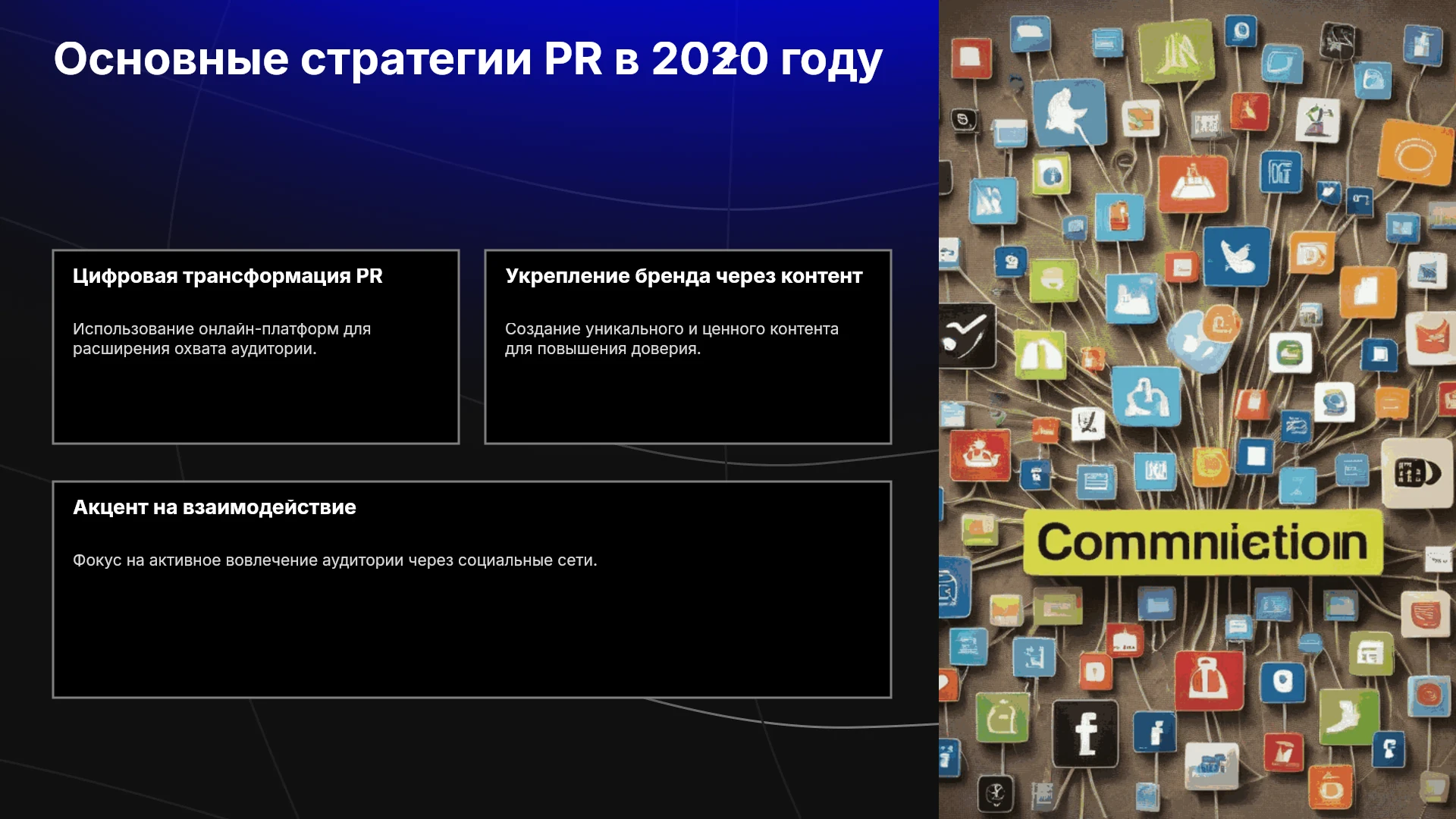1456x819 pixels.
Task: Click the yellow Communication label
Action: tap(1202, 542)
